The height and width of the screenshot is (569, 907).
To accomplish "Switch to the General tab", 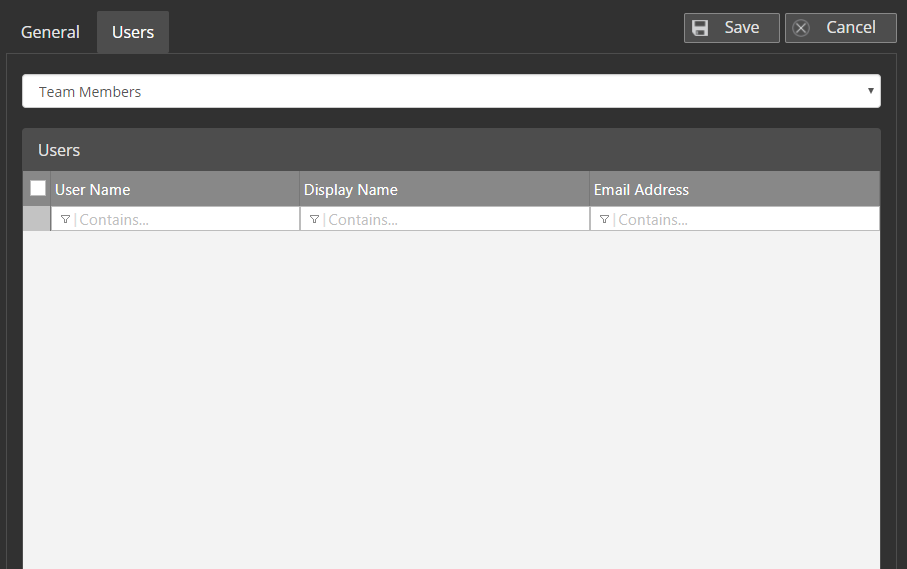I will tap(50, 32).
